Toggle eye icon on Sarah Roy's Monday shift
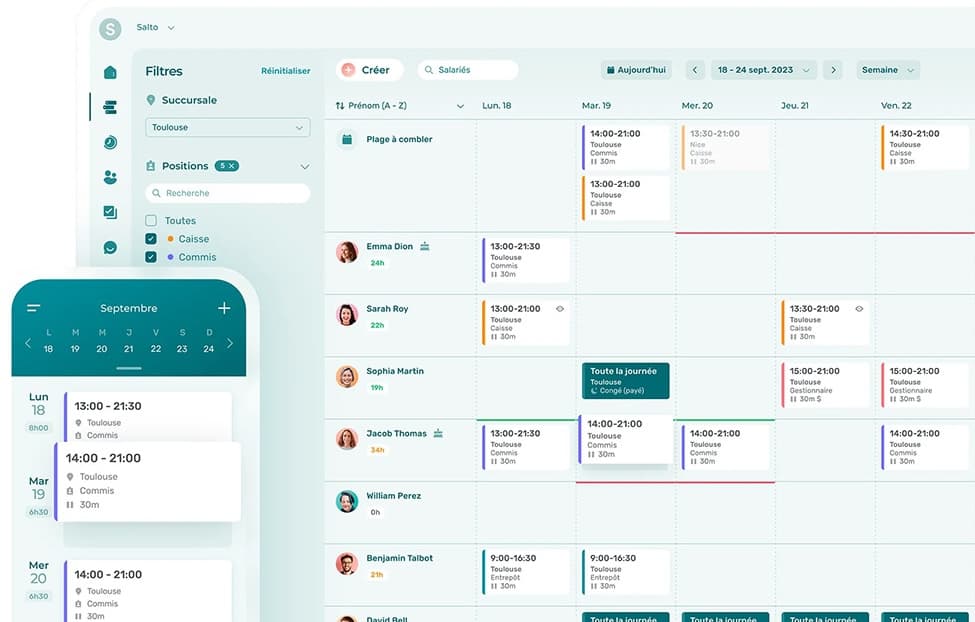The height and width of the screenshot is (622, 975). 560,309
